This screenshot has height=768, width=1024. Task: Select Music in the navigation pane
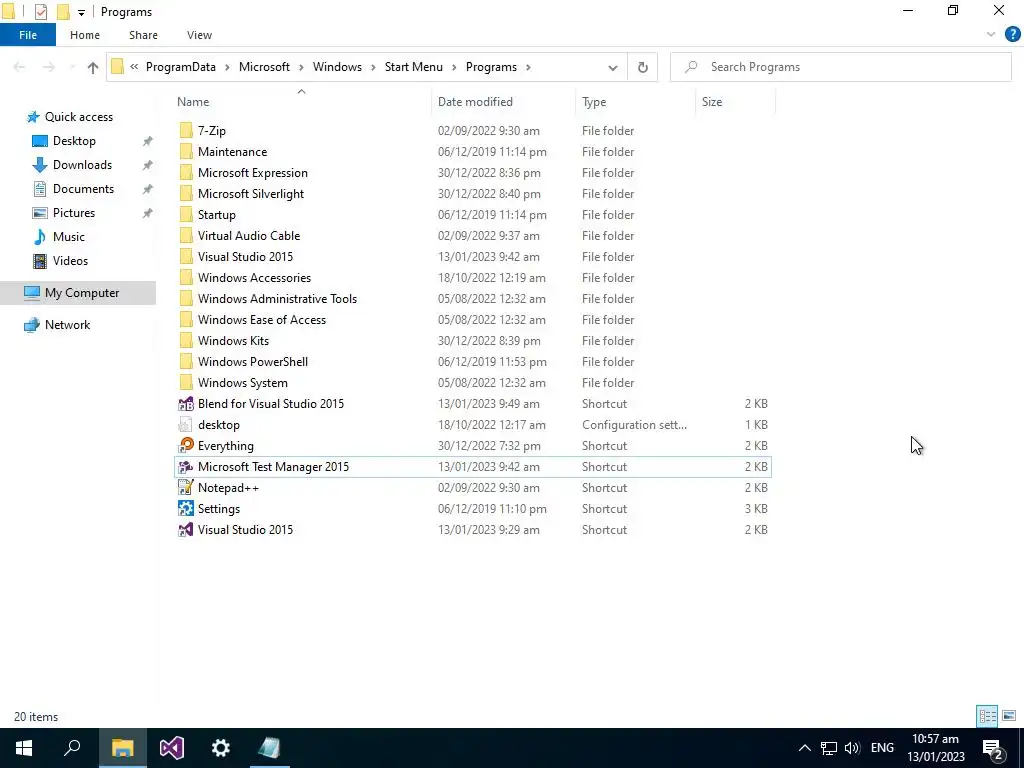69,237
